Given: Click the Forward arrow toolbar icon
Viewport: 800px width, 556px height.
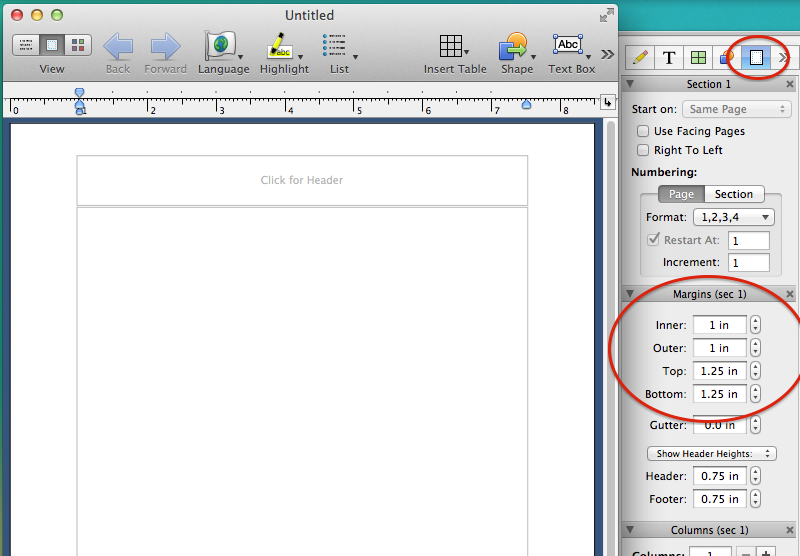Looking at the screenshot, I should (165, 47).
